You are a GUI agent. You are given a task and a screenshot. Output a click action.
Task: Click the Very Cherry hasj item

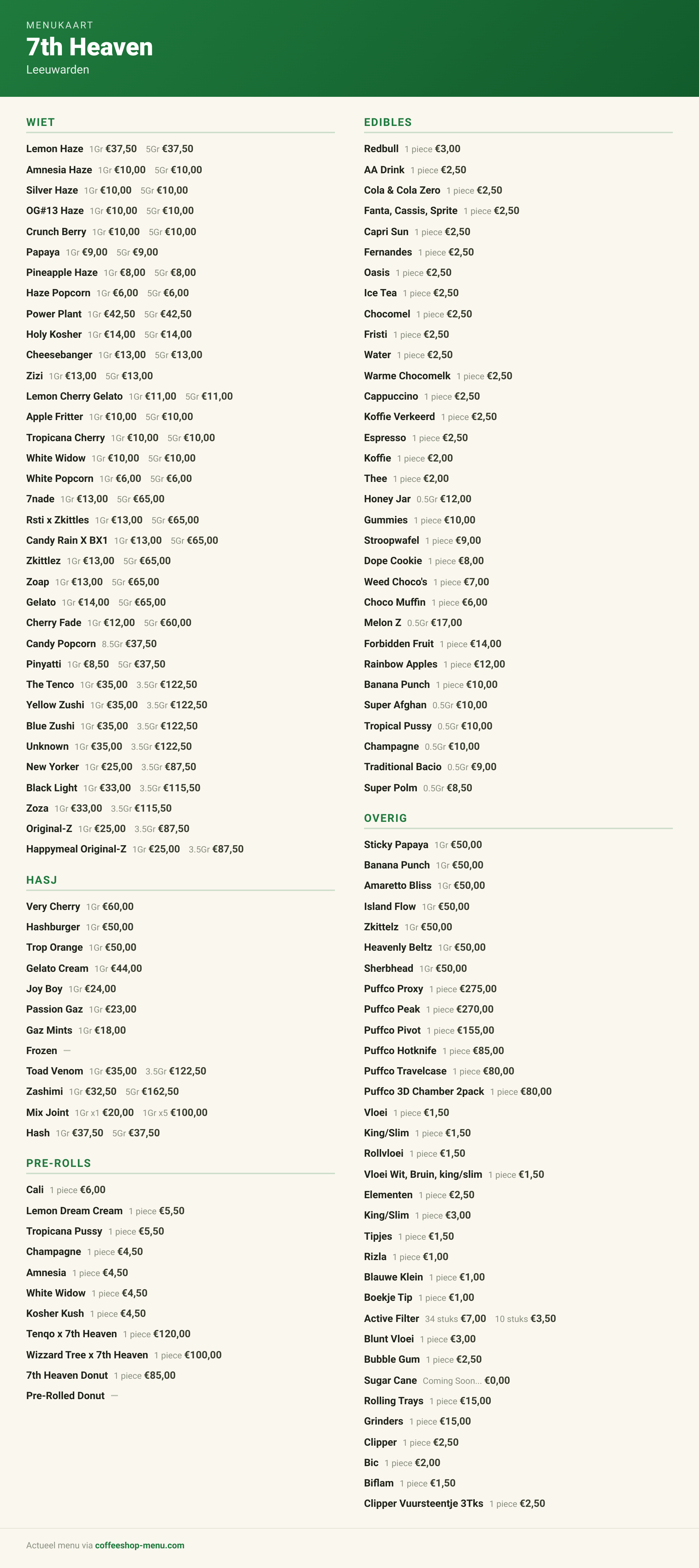tap(80, 907)
